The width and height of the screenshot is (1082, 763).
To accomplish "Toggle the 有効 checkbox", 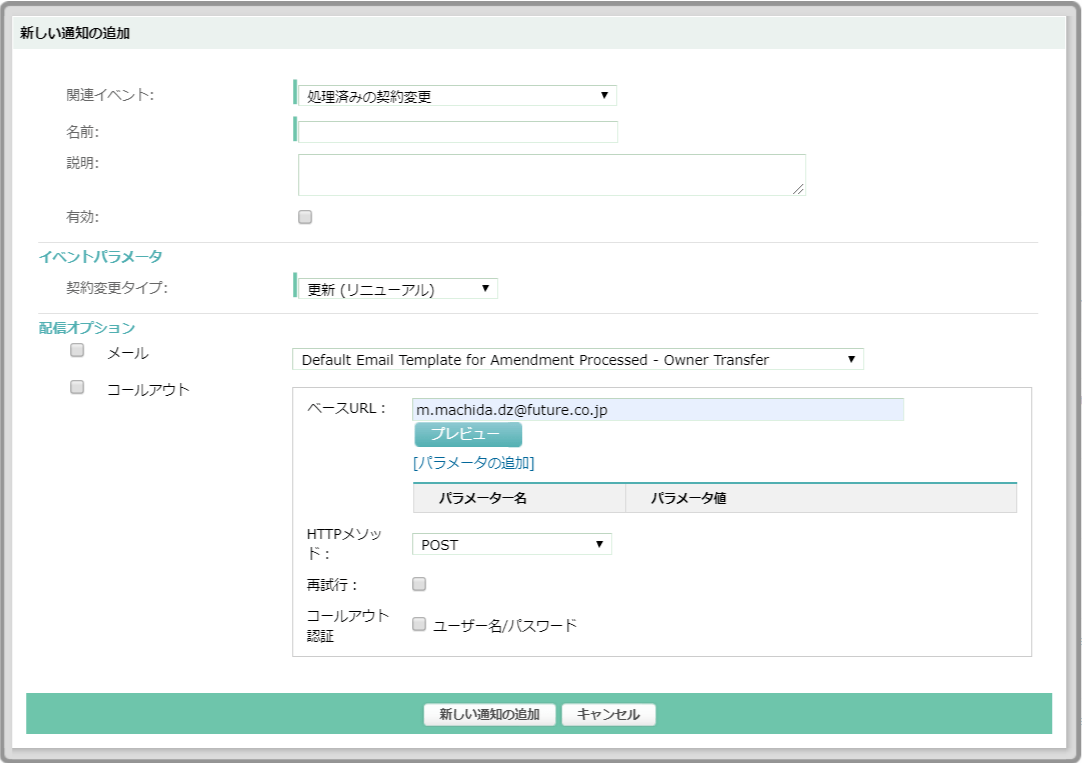I will point(305,217).
